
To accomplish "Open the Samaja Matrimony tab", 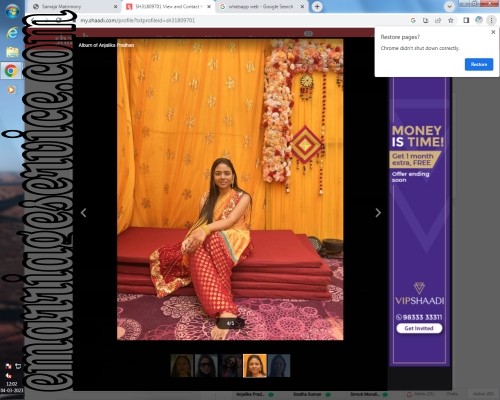I will (x=73, y=6).
